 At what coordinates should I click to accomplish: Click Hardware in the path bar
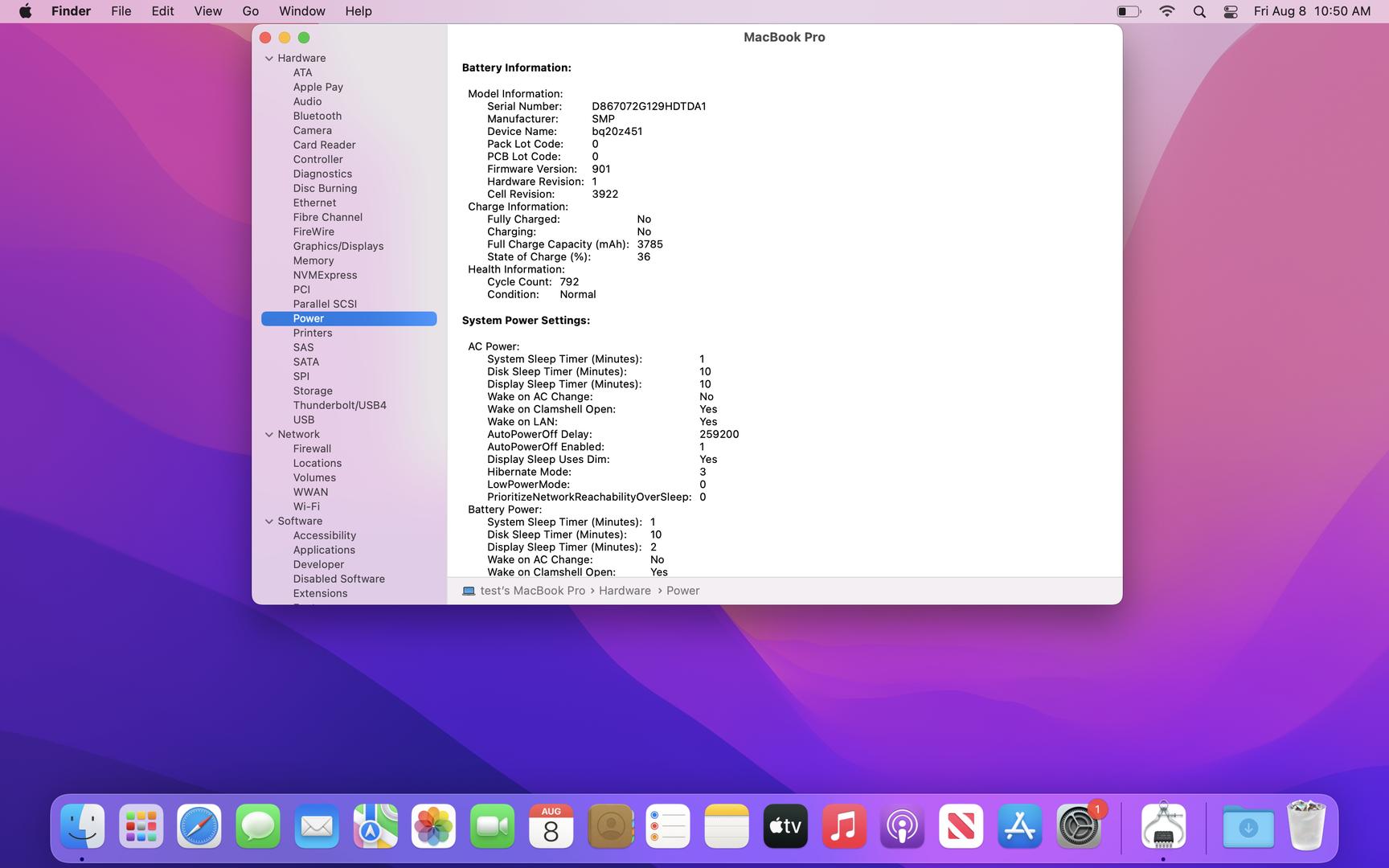(625, 591)
